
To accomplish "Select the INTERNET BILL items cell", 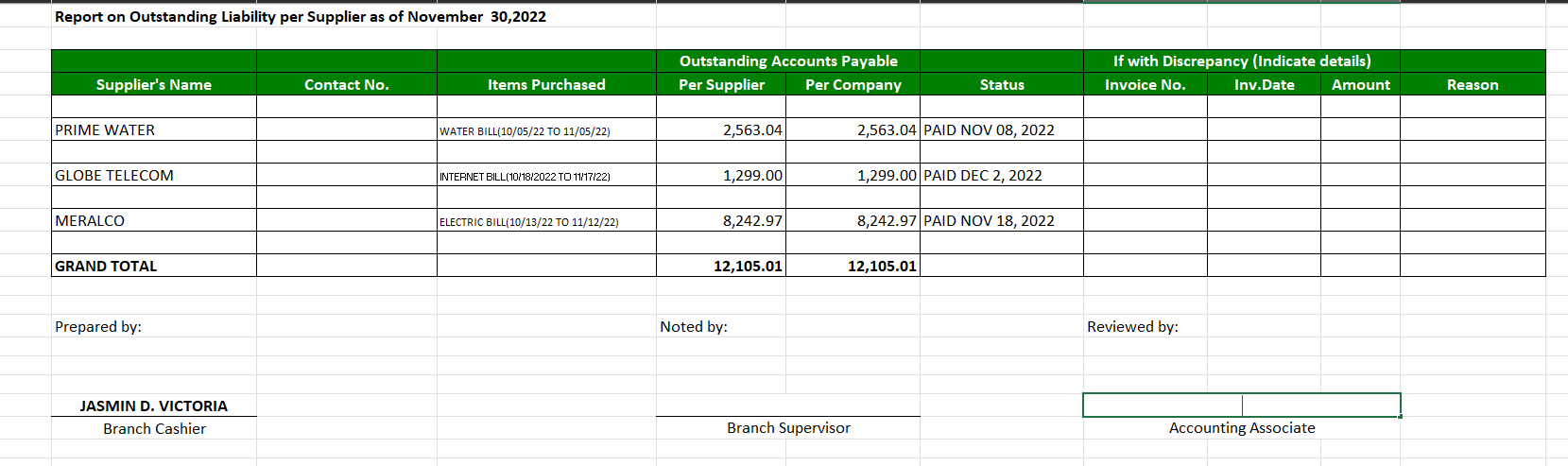I will (546, 175).
